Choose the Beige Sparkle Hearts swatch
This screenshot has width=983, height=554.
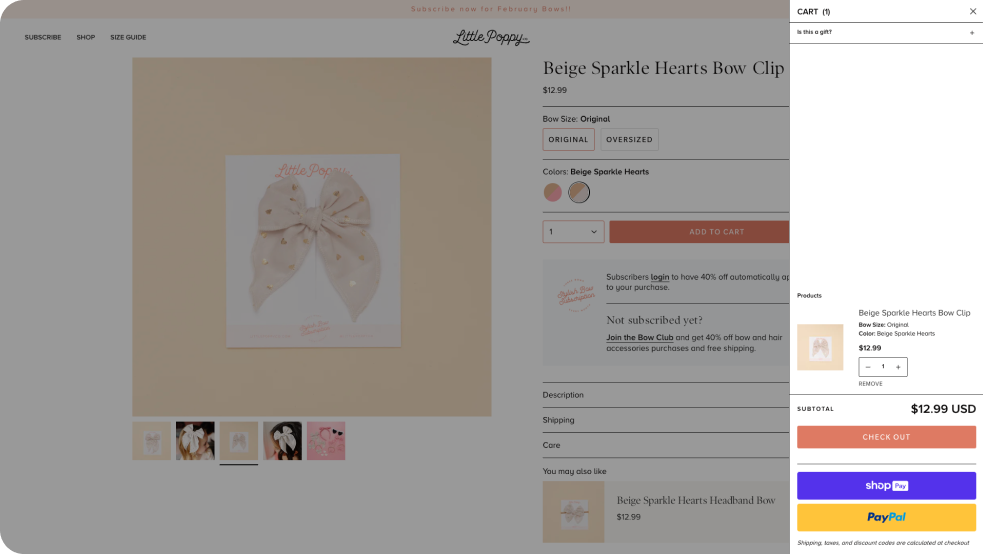[579, 193]
